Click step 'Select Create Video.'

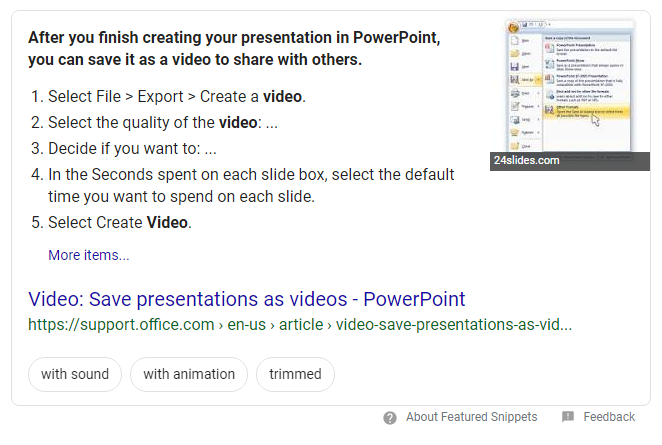coord(120,222)
